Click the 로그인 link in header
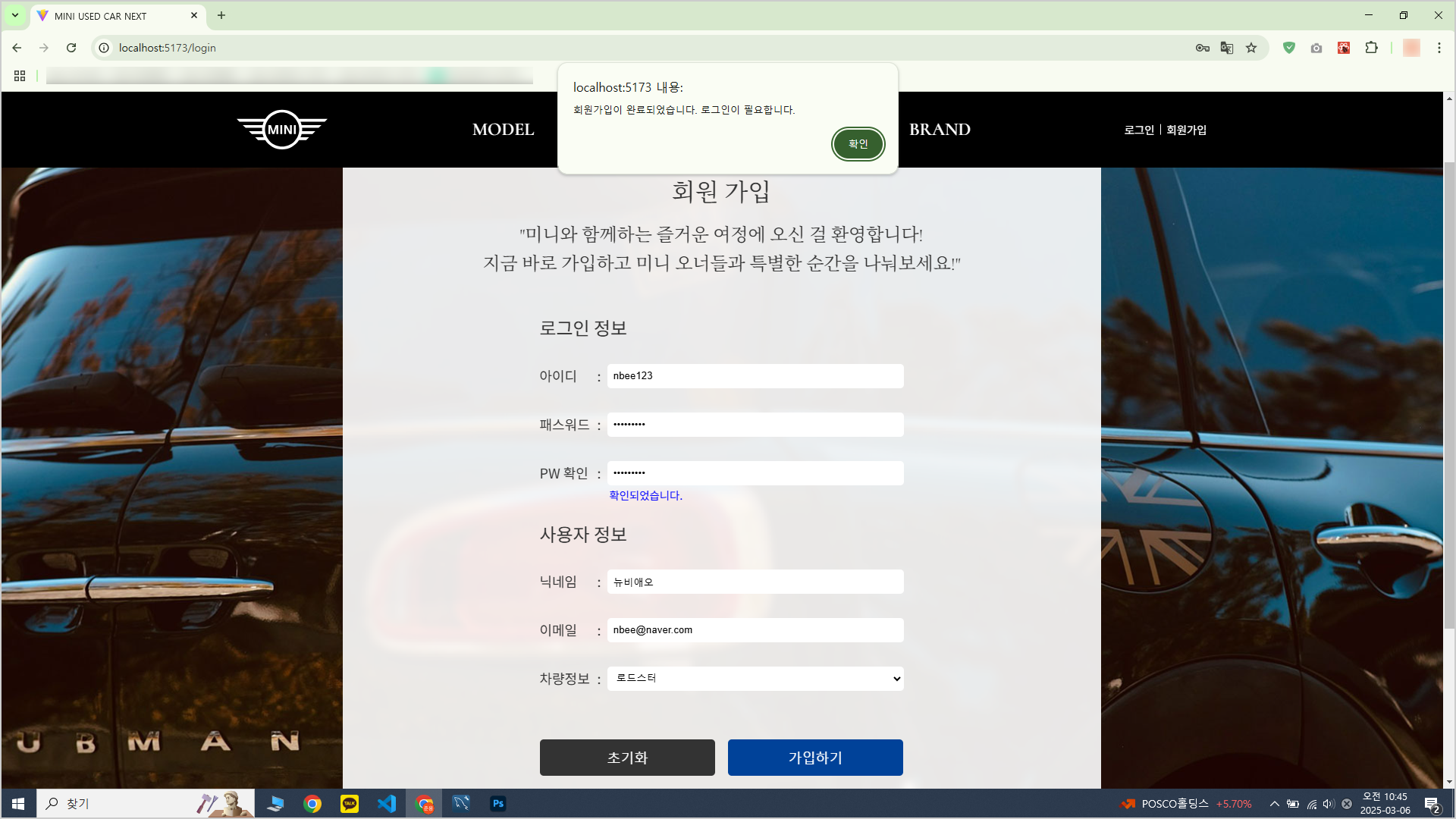 click(x=1138, y=130)
